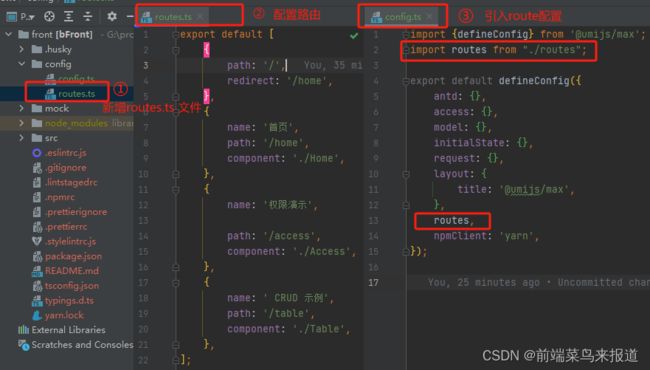Image resolution: width=650 pixels, height=370 pixels.
Task: Click the .stylelintrc.js file icon
Action: 37,241
